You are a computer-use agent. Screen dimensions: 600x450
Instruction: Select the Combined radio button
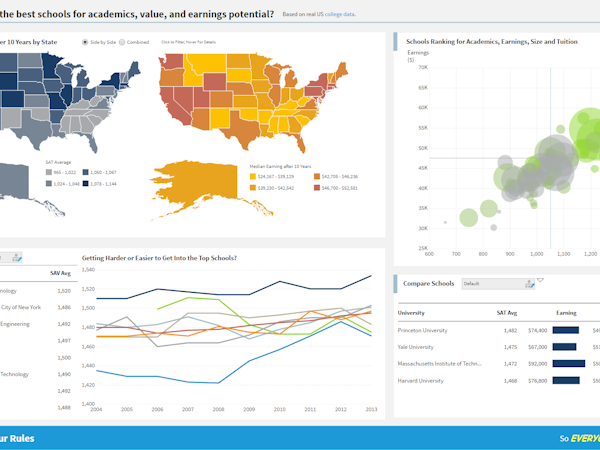click(x=122, y=42)
